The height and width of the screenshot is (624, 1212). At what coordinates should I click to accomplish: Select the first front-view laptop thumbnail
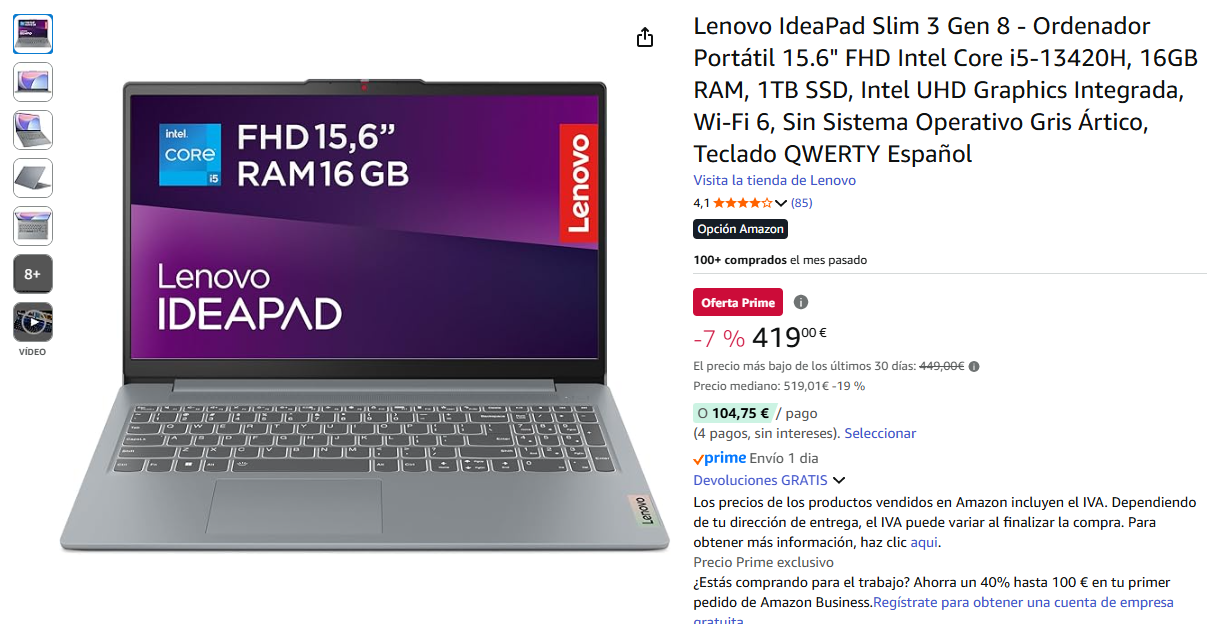tap(33, 34)
